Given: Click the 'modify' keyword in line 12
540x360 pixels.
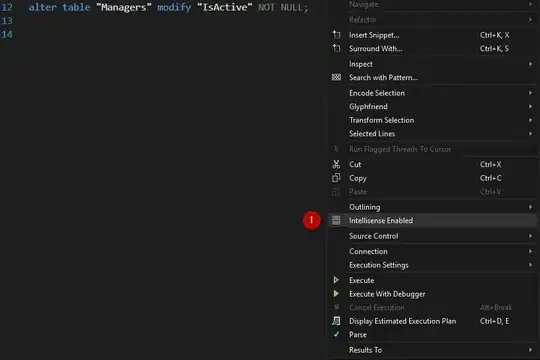Looking at the screenshot, I should pos(174,7).
